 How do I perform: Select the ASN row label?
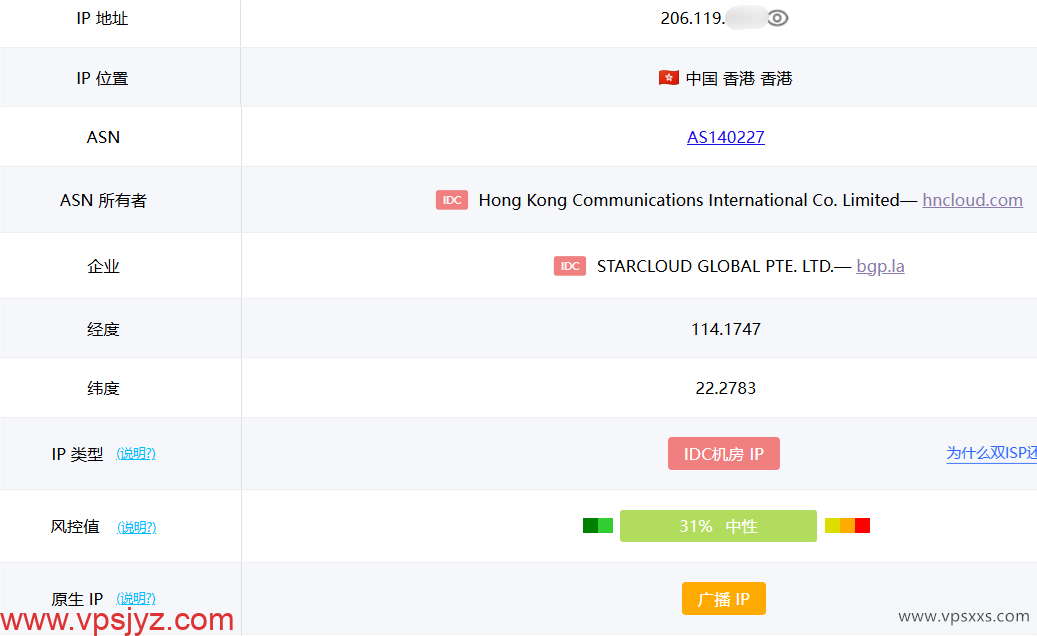[103, 137]
